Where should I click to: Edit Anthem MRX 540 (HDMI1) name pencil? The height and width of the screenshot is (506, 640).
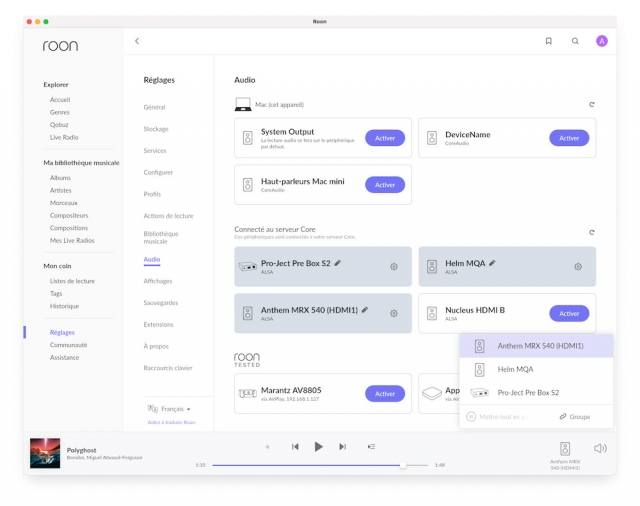click(365, 310)
